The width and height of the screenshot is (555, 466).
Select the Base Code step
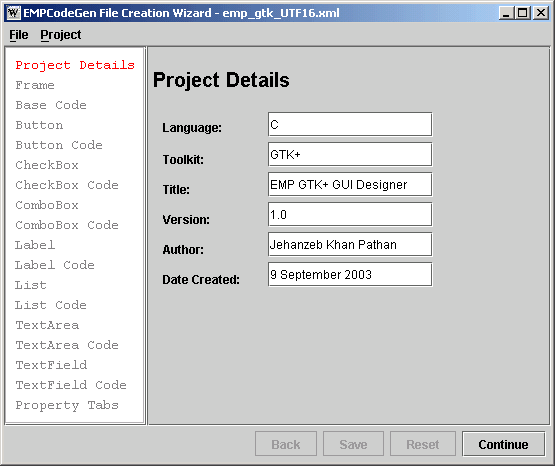51,105
